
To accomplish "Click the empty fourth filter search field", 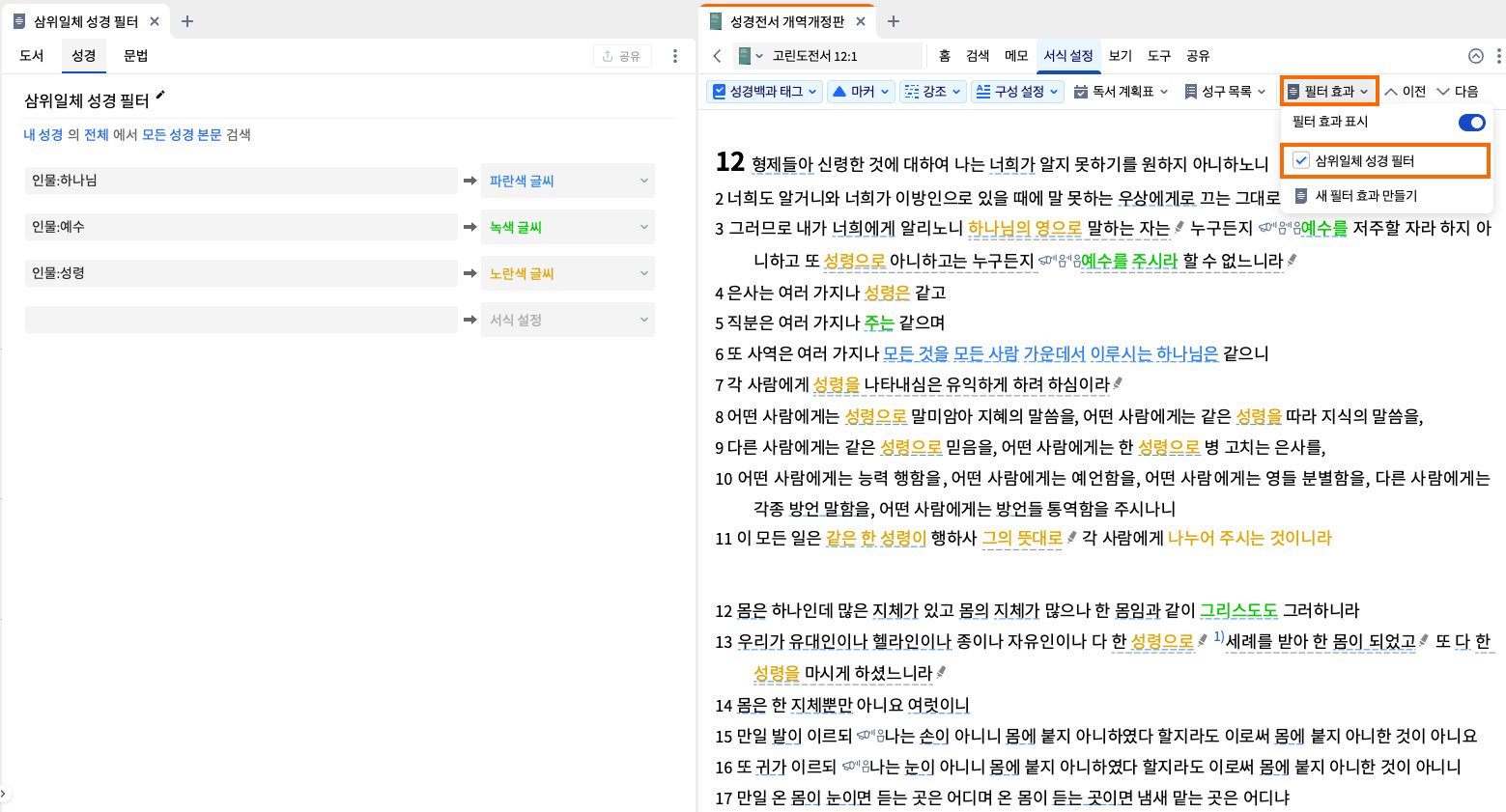I will tap(242, 320).
